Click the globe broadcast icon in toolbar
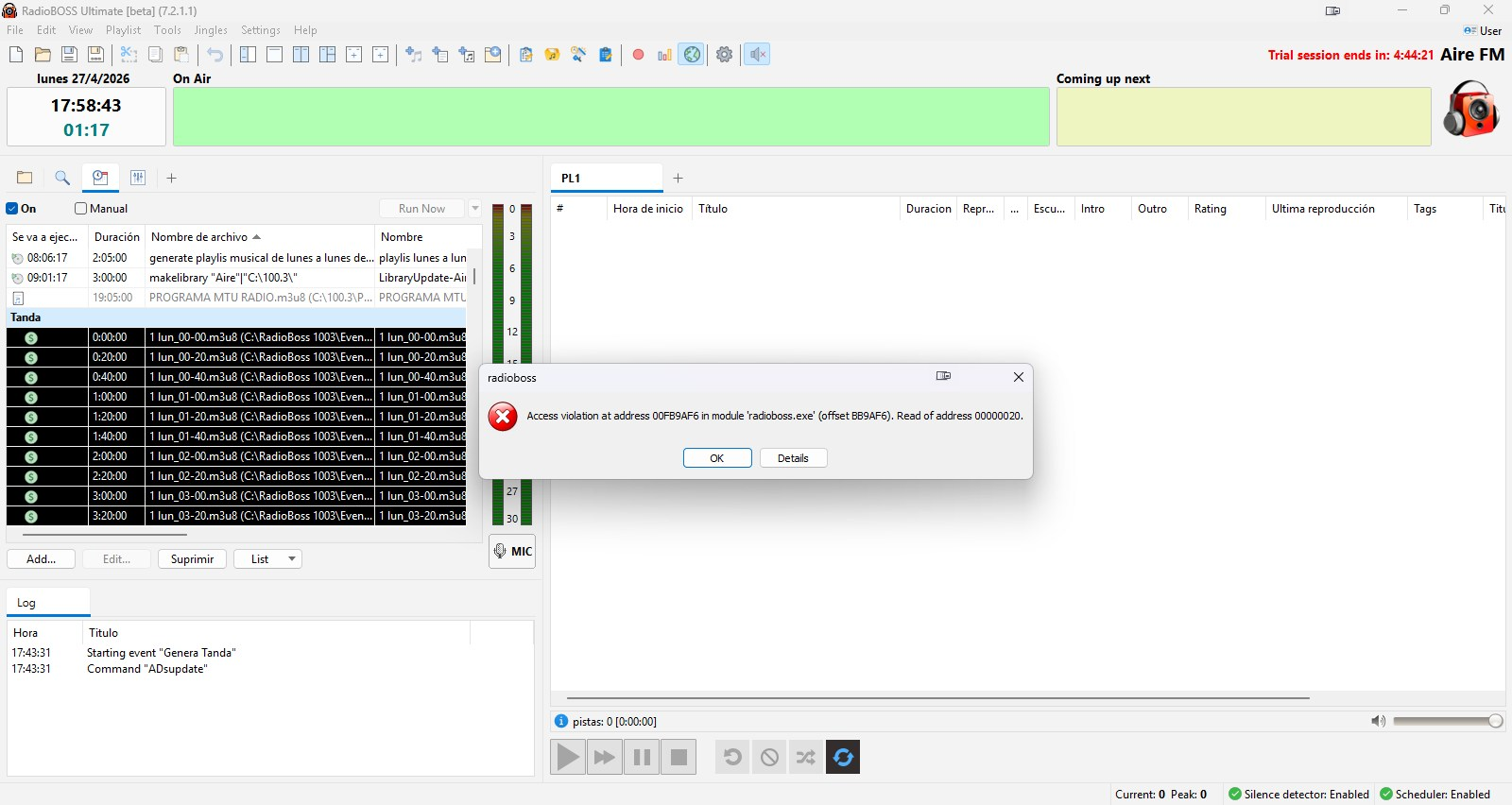The width and height of the screenshot is (1512, 805). (x=693, y=55)
